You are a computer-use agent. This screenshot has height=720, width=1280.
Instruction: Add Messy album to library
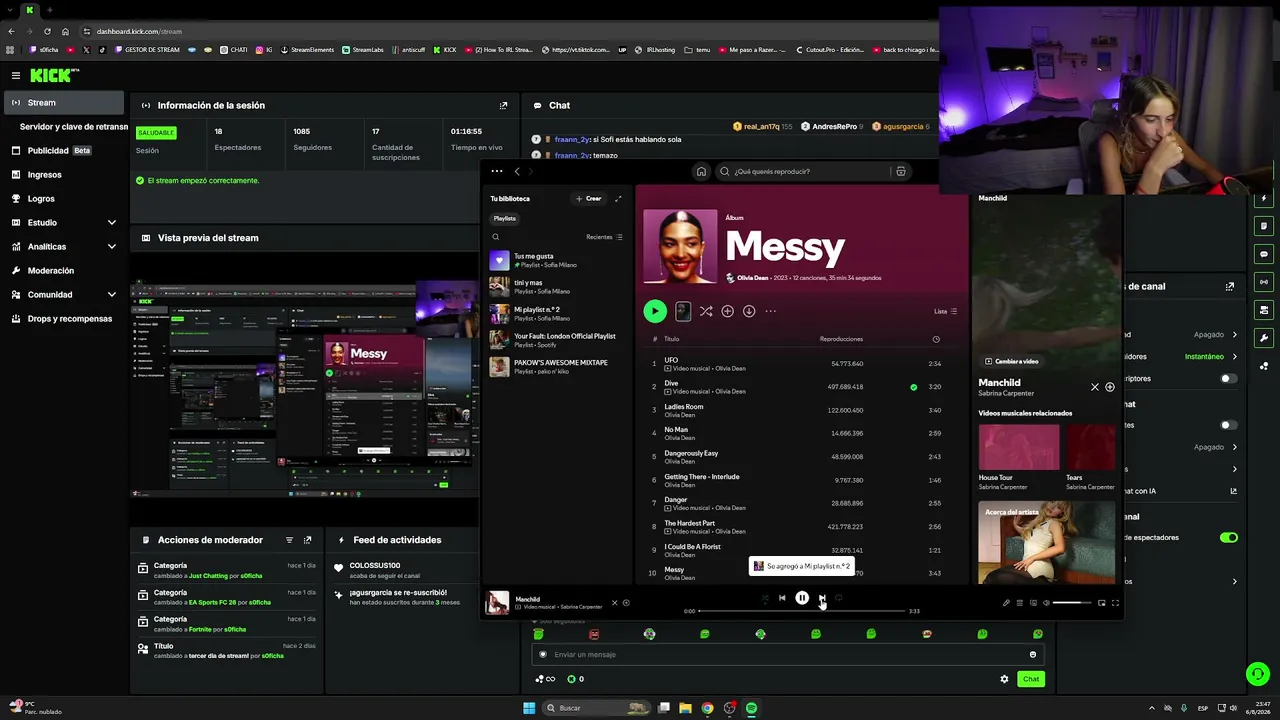click(x=727, y=311)
